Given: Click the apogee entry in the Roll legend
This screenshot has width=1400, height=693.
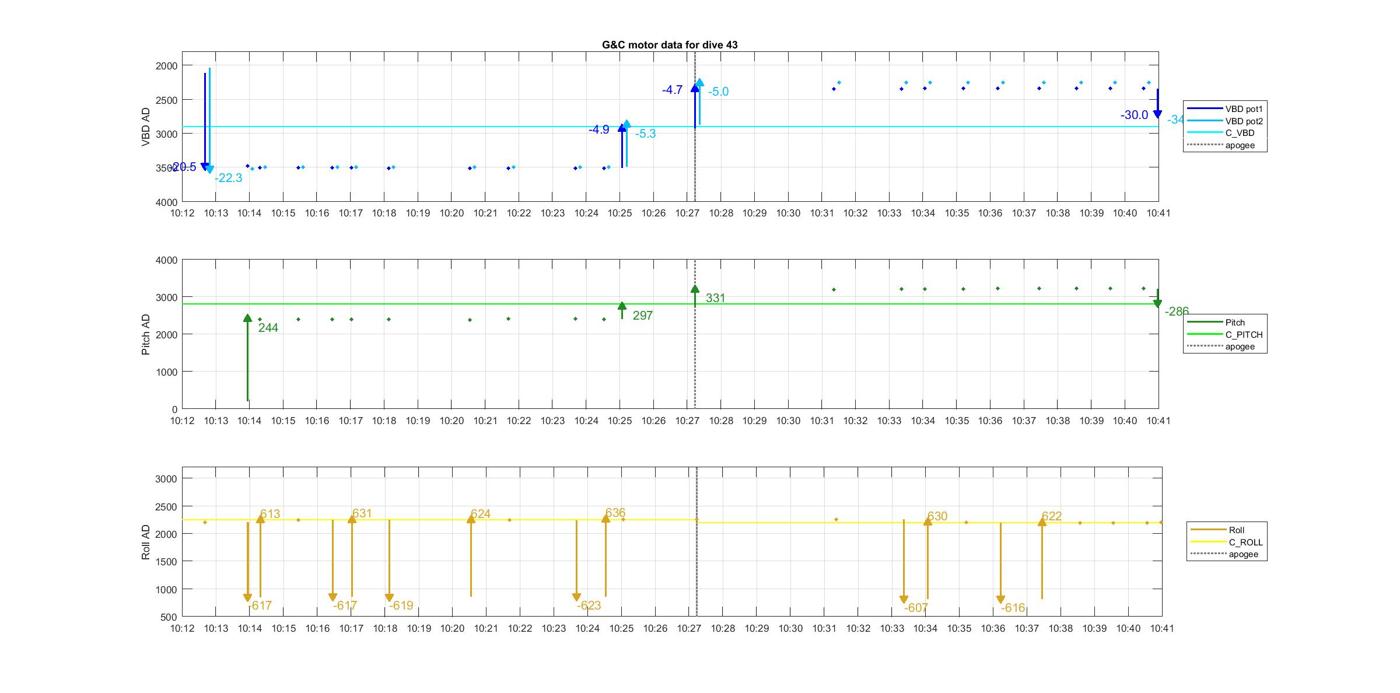Looking at the screenshot, I should pyautogui.click(x=1227, y=554).
